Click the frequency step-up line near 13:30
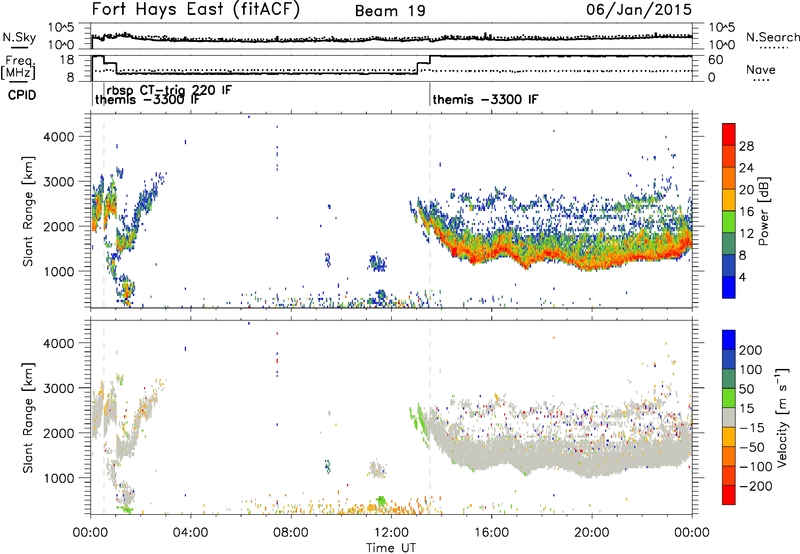 click(x=430, y=60)
